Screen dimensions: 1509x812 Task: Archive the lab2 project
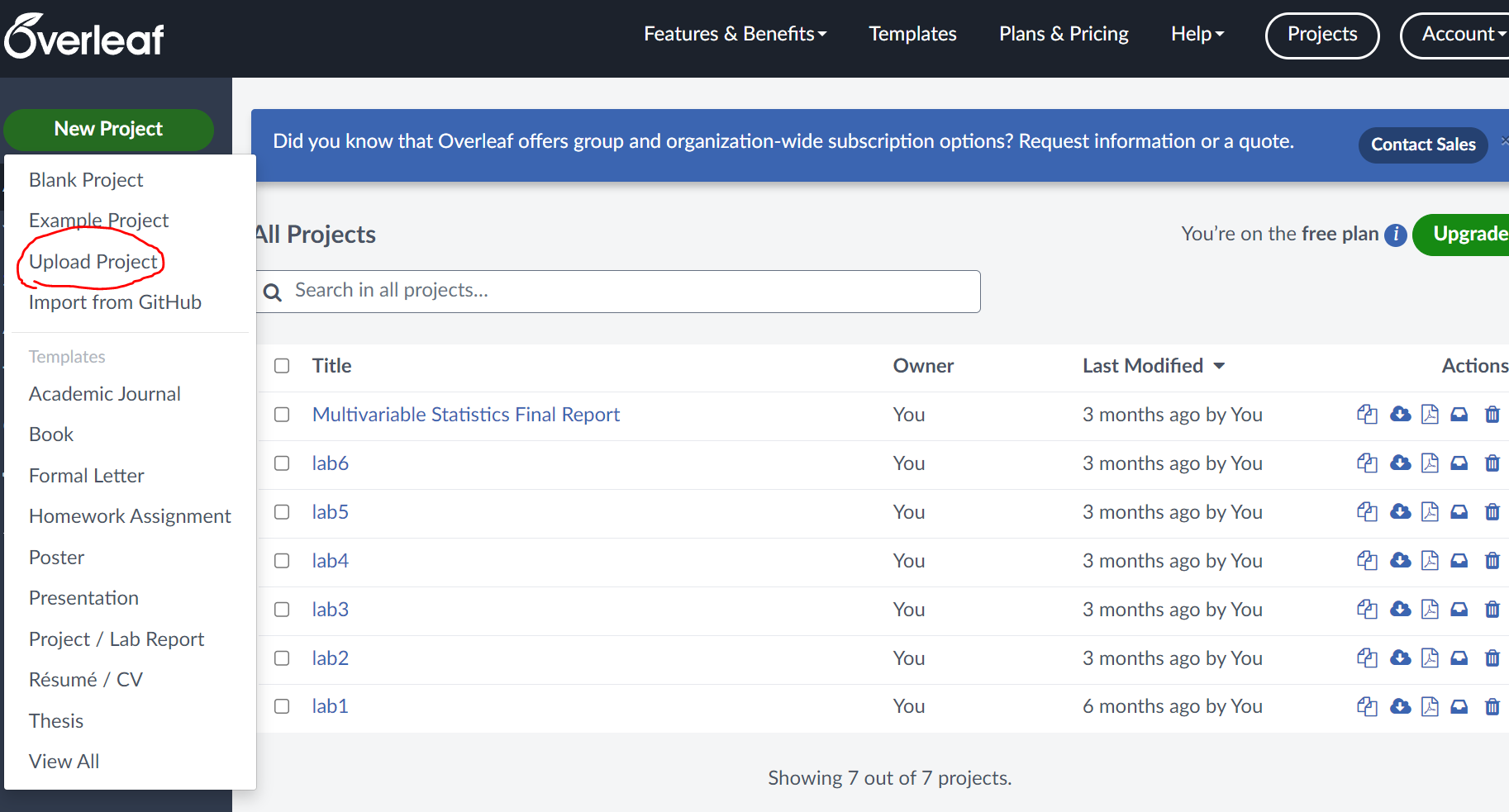(1459, 658)
